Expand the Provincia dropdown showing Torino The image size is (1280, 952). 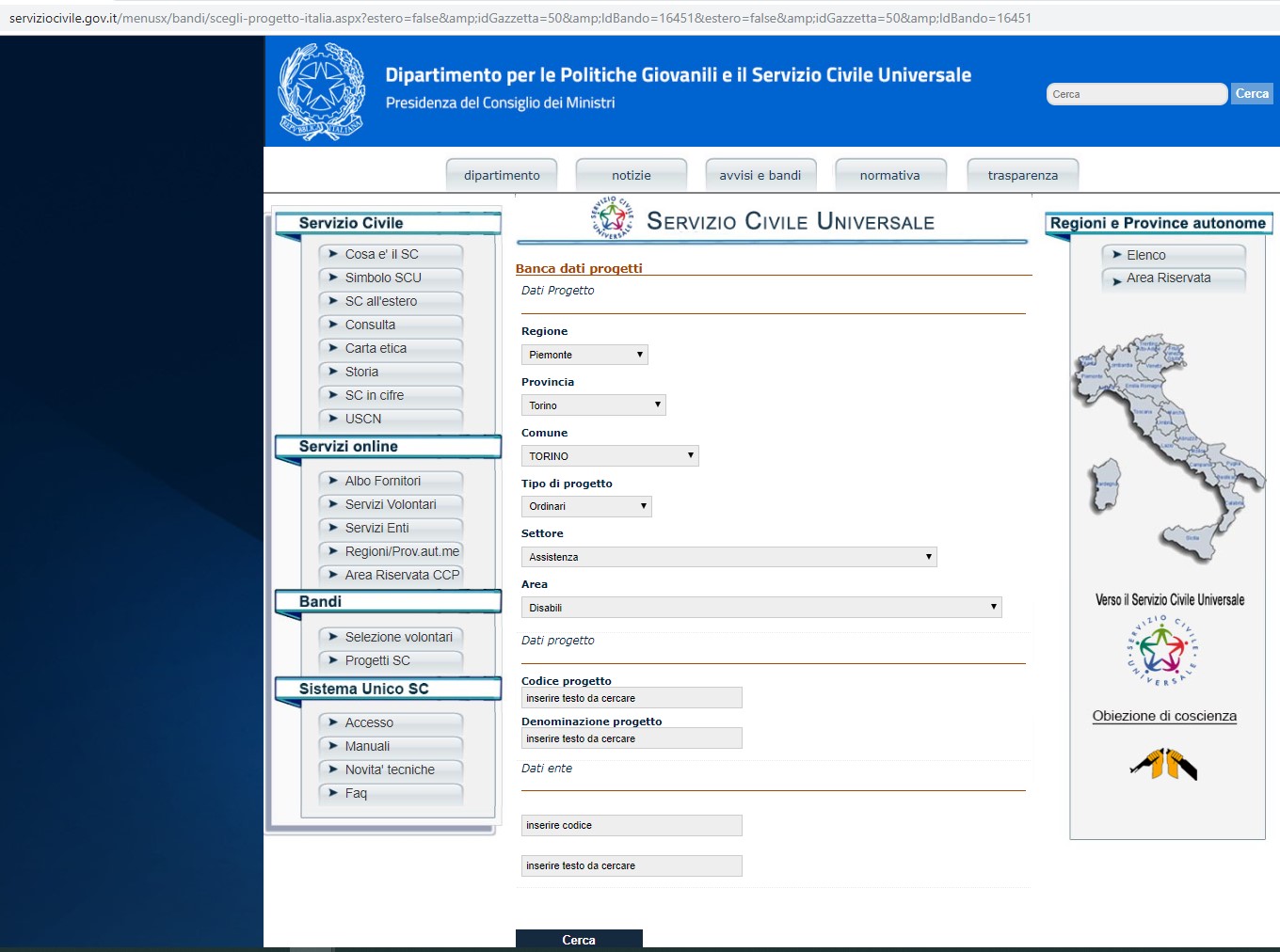(x=593, y=405)
